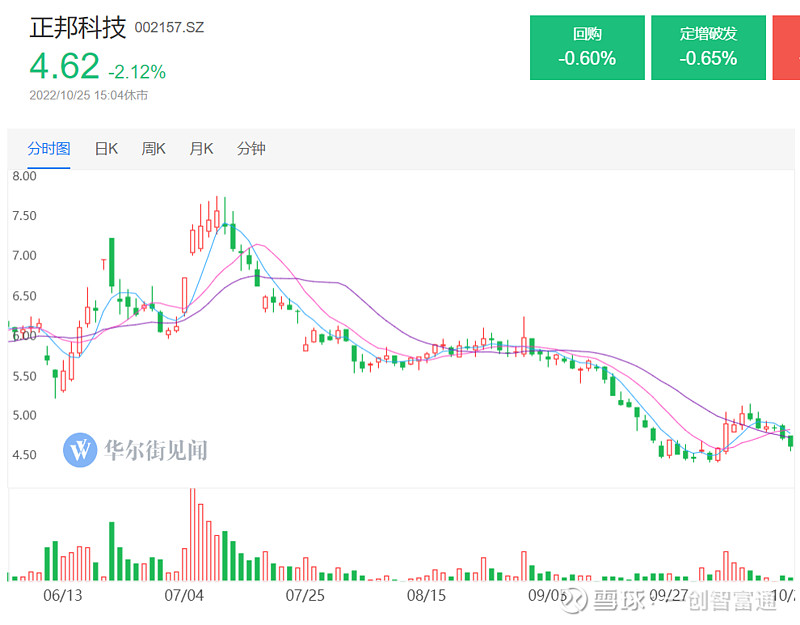Open the 月K view
800x625 pixels.
[x=200, y=148]
